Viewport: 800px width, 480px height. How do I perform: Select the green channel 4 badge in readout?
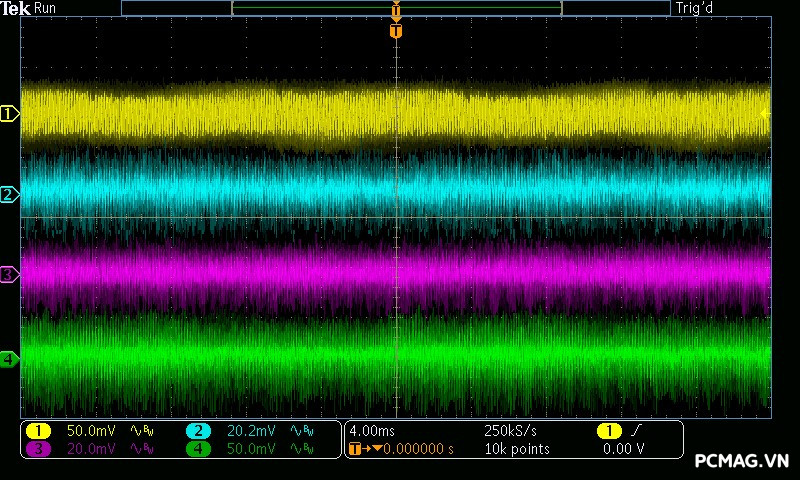point(198,449)
